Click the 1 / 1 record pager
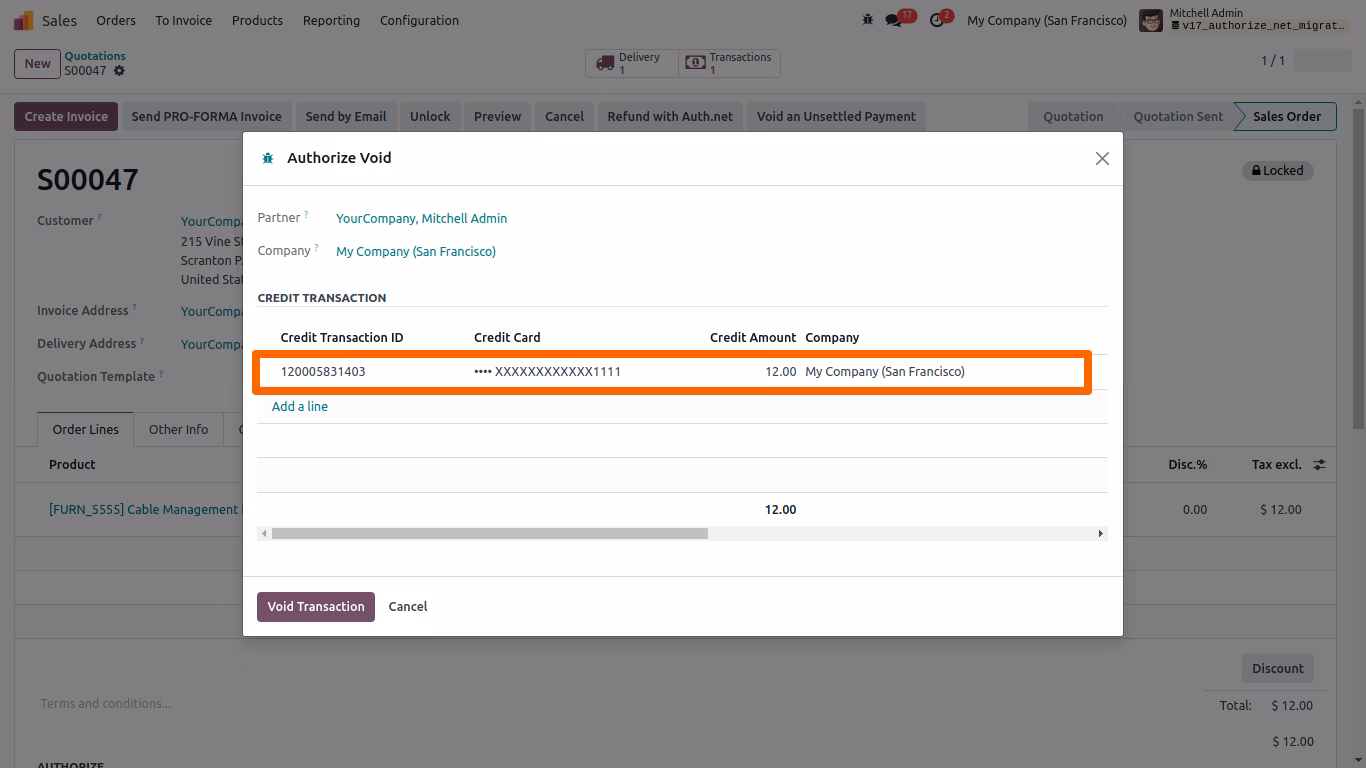Image resolution: width=1366 pixels, height=768 pixels. (1273, 61)
